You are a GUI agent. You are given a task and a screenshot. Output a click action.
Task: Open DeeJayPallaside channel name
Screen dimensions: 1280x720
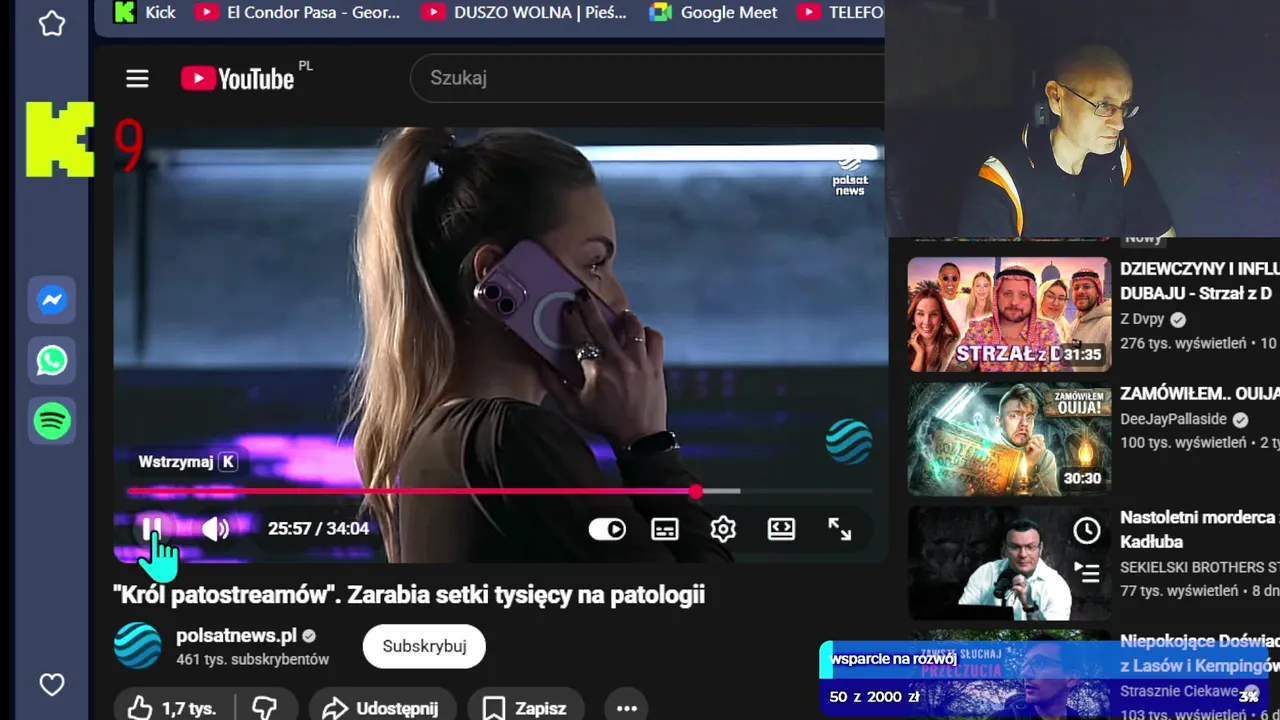click(1173, 419)
